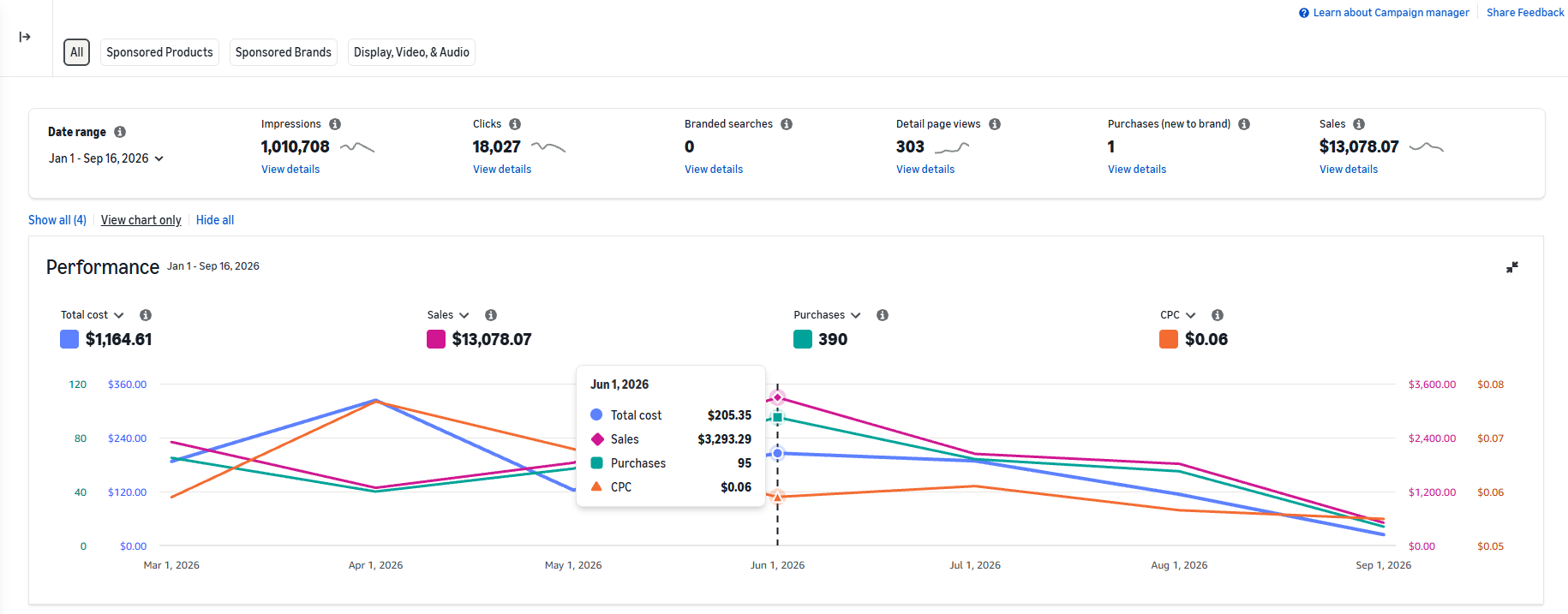This screenshot has height=614, width=1568.
Task: Expand the collapsed sidebar arrow icon
Action: click(25, 37)
